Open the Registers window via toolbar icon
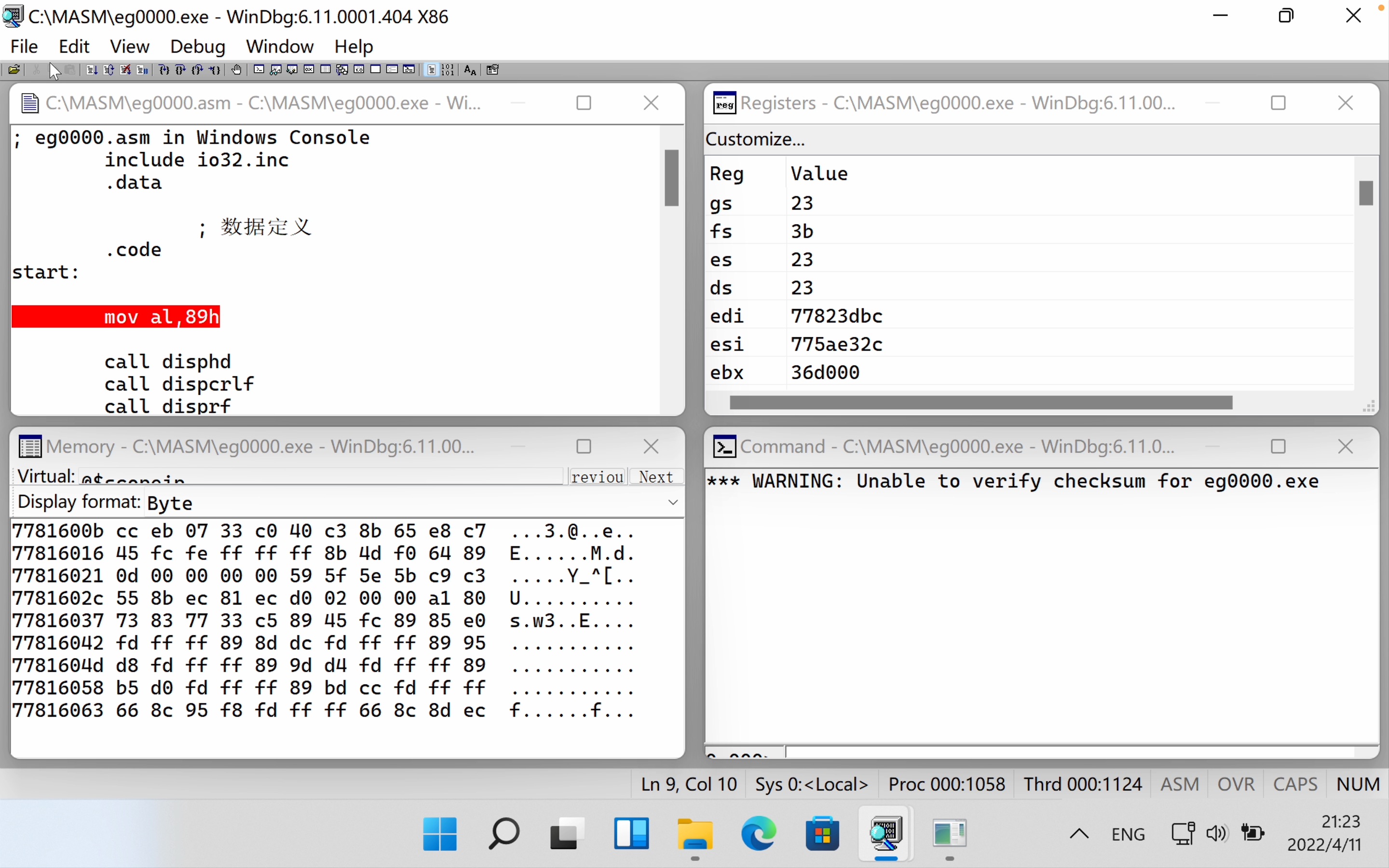This screenshot has width=1389, height=868. tap(309, 69)
